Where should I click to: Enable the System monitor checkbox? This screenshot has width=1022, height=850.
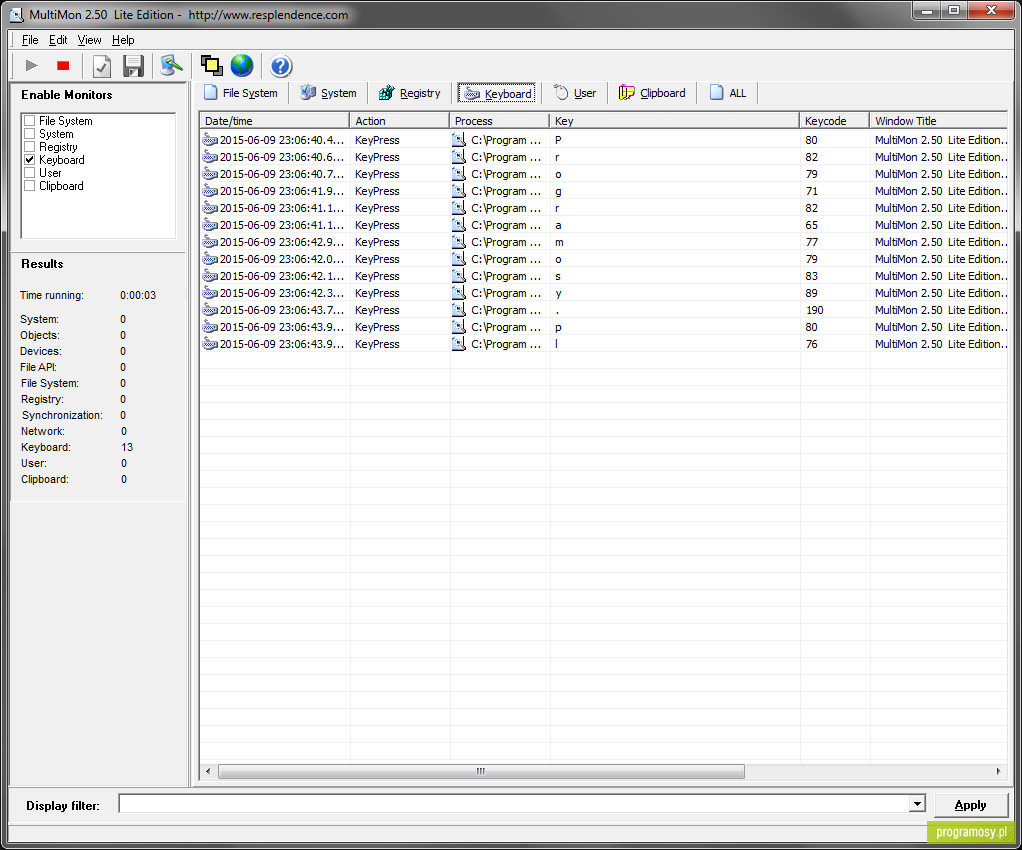29,134
